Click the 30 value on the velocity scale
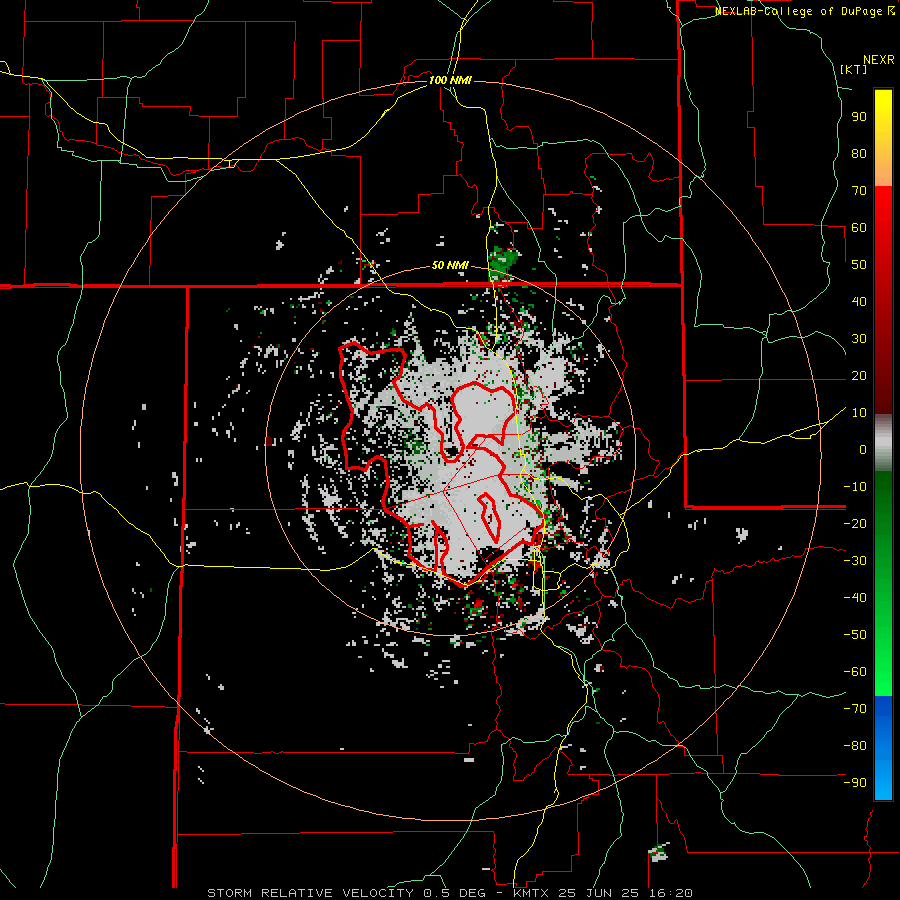The height and width of the screenshot is (900, 900). point(859,339)
